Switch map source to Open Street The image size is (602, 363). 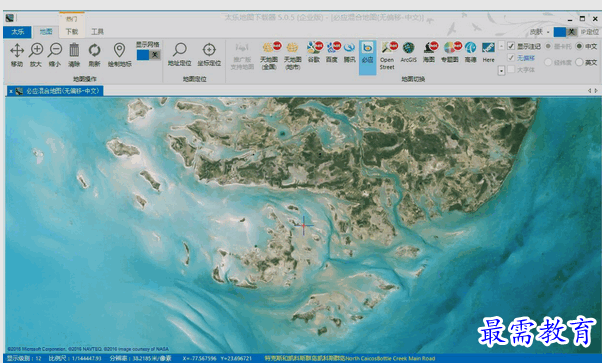387,56
